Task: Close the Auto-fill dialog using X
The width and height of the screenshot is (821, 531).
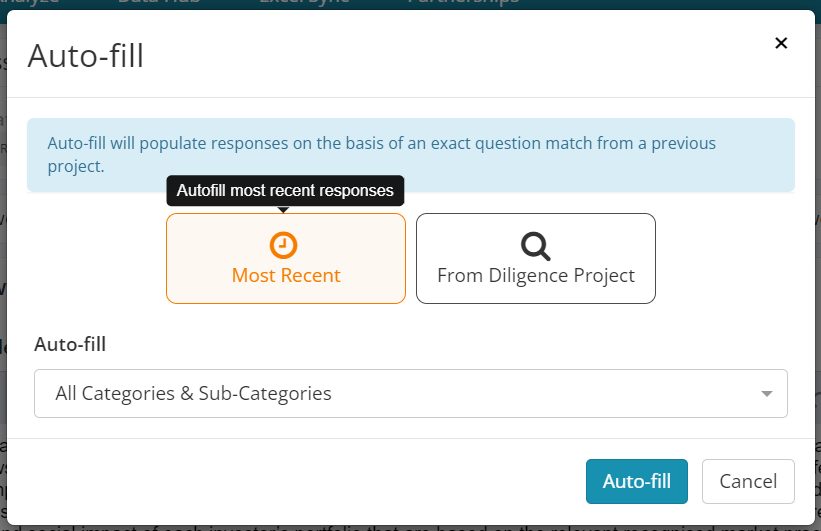Action: point(781,43)
